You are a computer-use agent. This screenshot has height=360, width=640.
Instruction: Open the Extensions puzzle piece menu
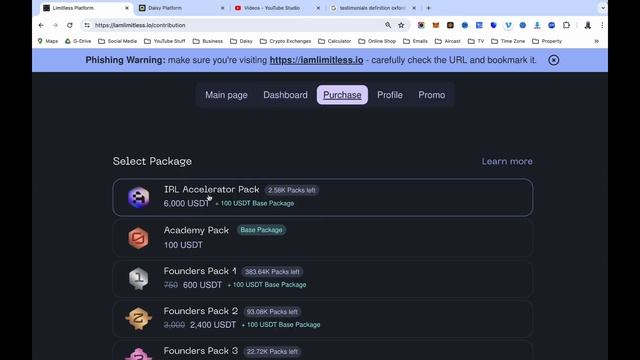click(566, 25)
